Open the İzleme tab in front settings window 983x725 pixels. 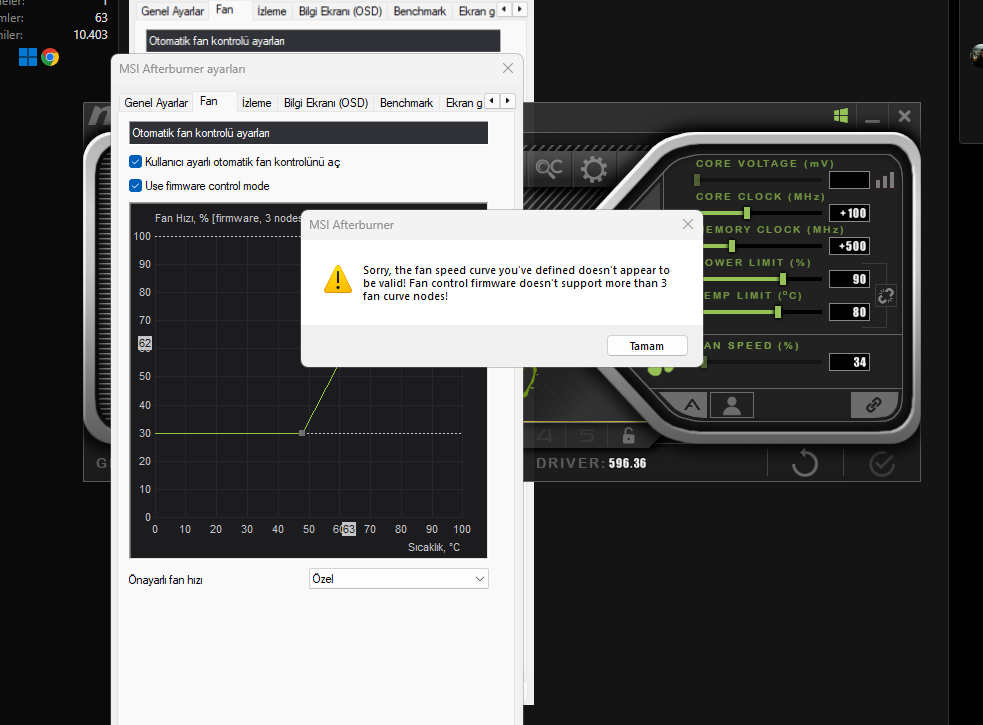(256, 103)
